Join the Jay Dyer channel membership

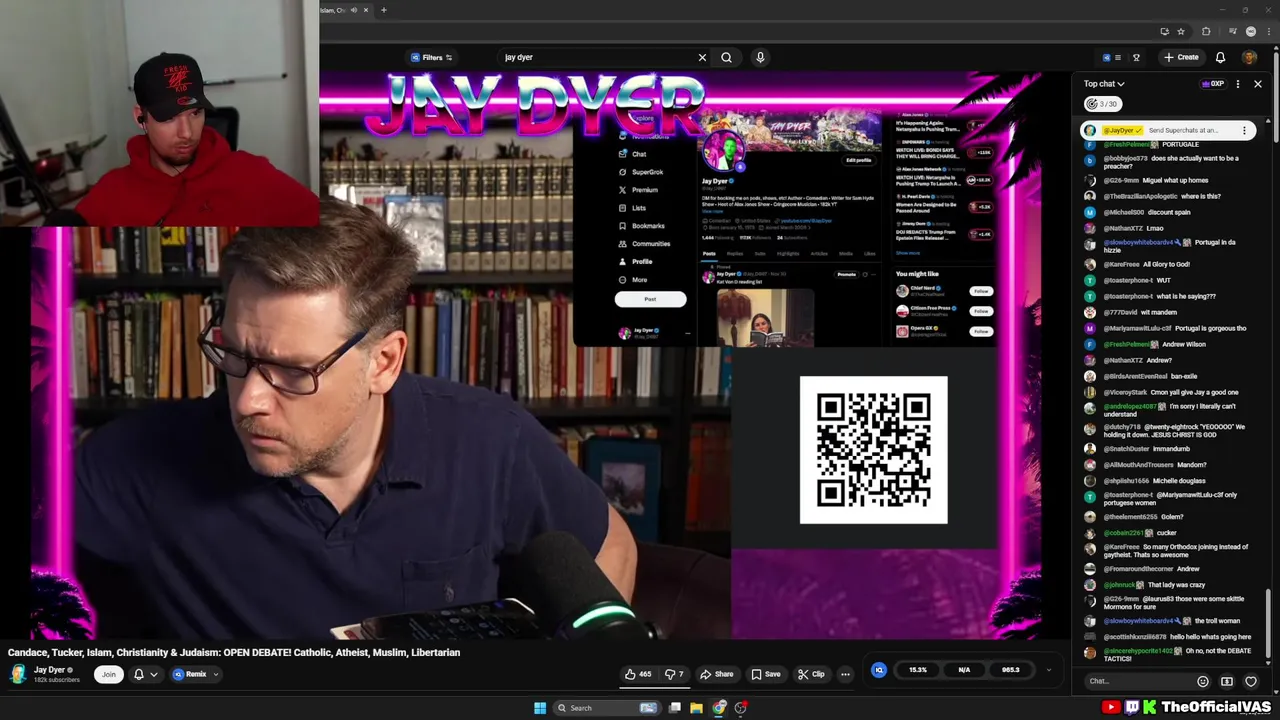point(108,674)
